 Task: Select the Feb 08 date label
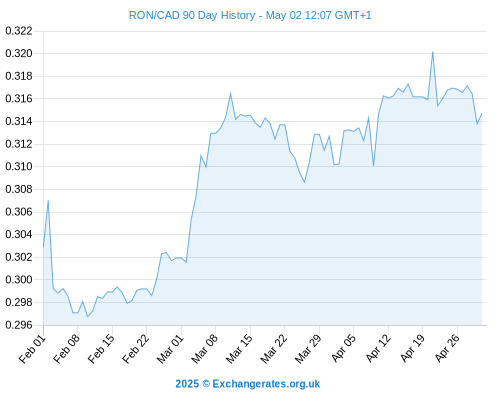pyautogui.click(x=67, y=349)
